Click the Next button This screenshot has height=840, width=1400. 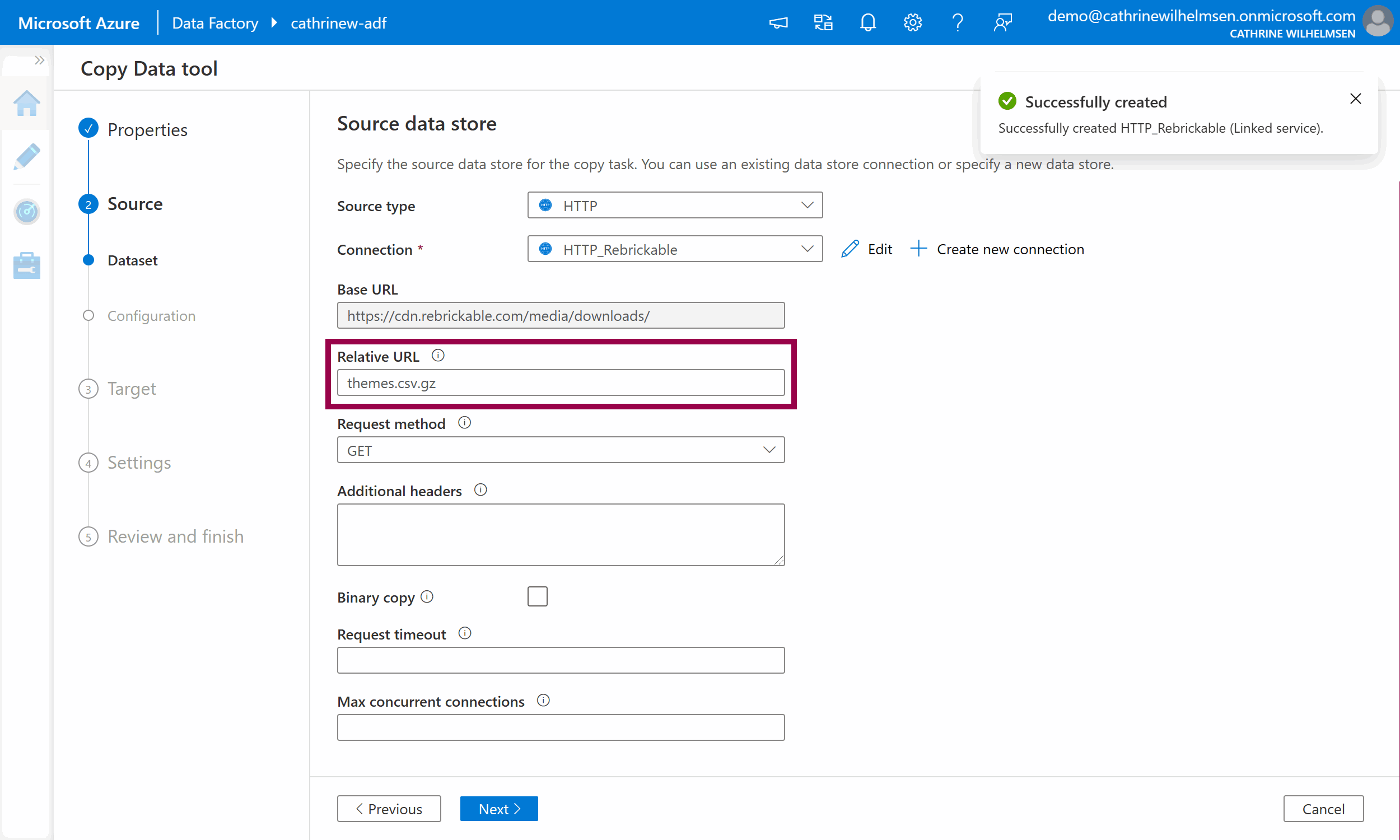pyautogui.click(x=498, y=808)
